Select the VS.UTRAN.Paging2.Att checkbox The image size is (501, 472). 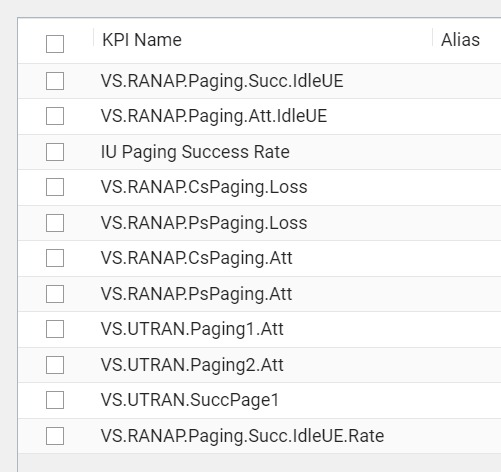tap(55, 365)
